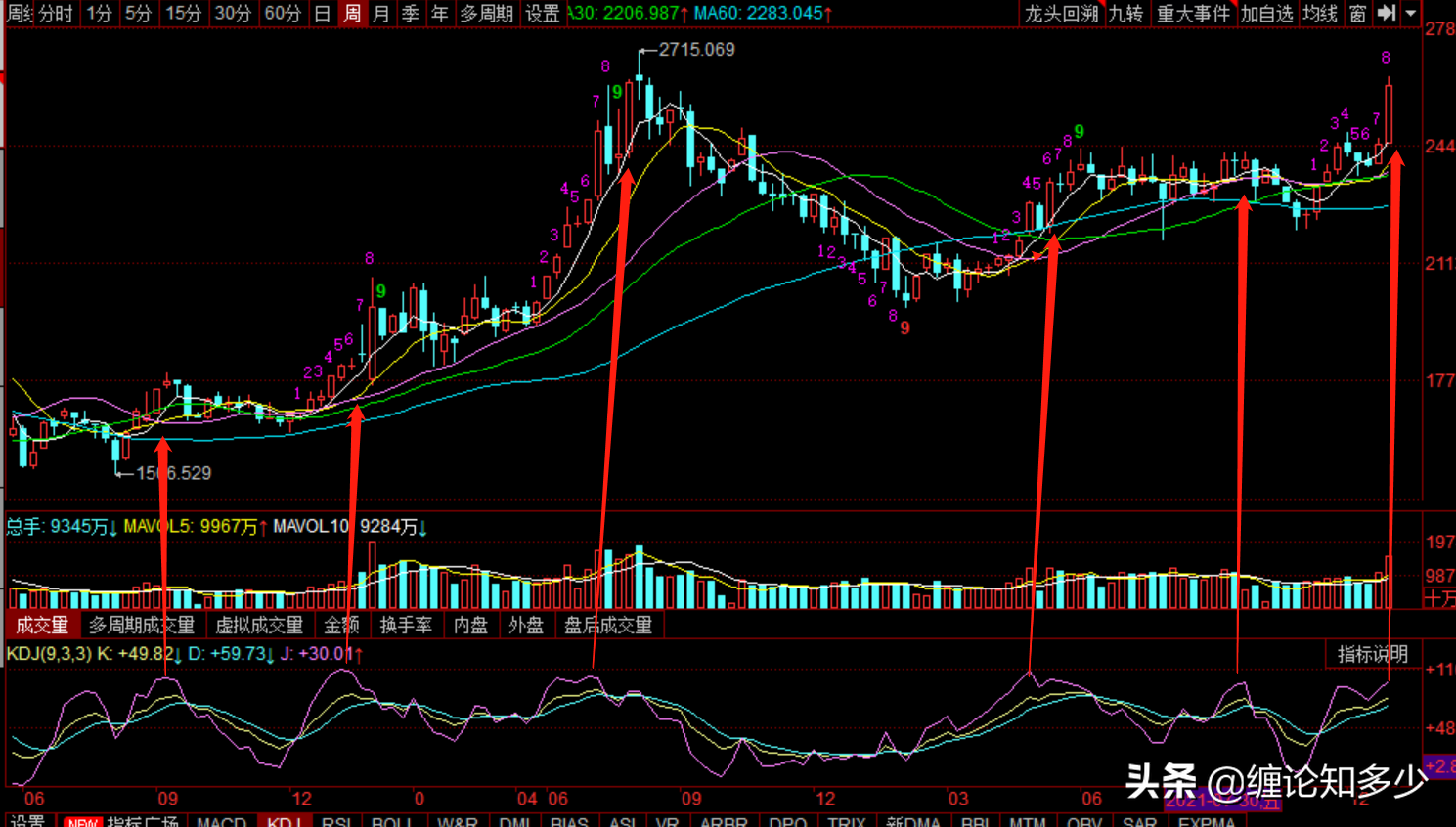Select the 内盘 tab
Screen dimensions: 1456x827
(x=470, y=625)
